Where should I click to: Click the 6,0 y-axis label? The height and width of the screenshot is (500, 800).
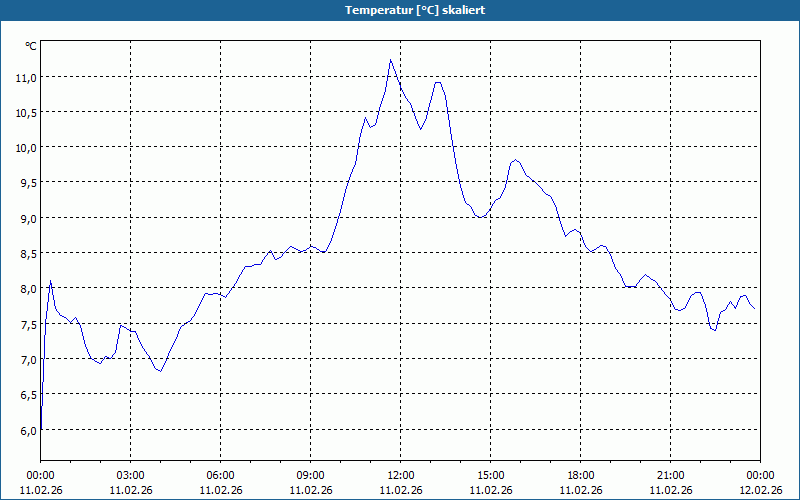point(28,431)
